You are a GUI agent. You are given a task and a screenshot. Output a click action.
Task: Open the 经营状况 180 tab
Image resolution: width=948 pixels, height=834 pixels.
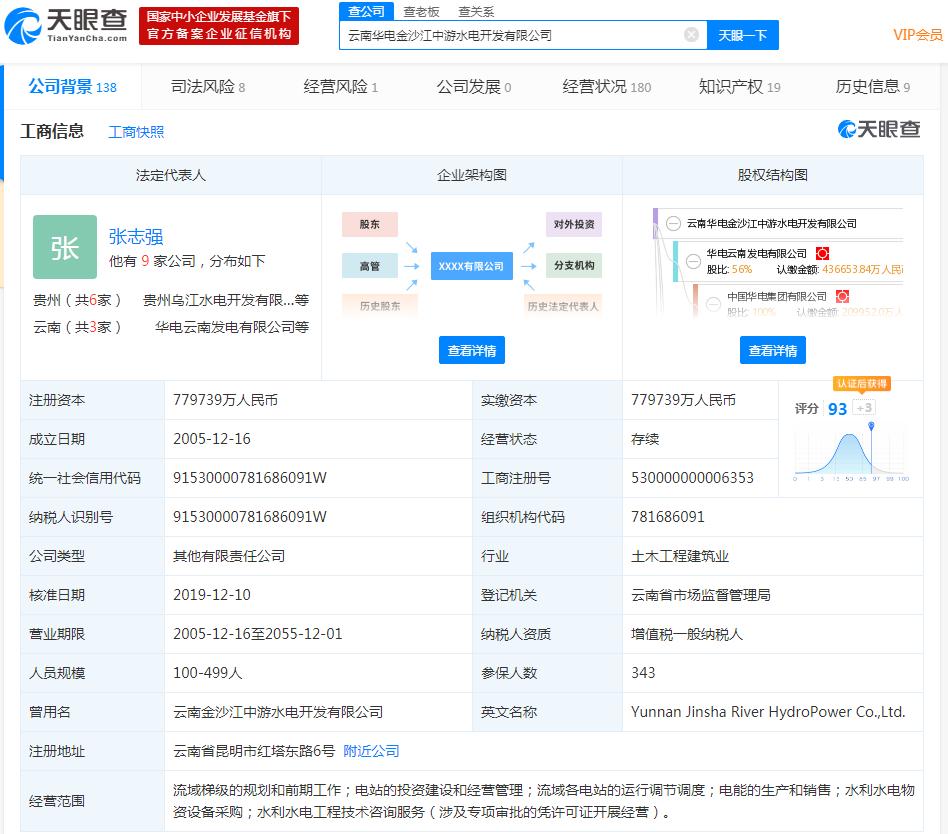(x=606, y=87)
